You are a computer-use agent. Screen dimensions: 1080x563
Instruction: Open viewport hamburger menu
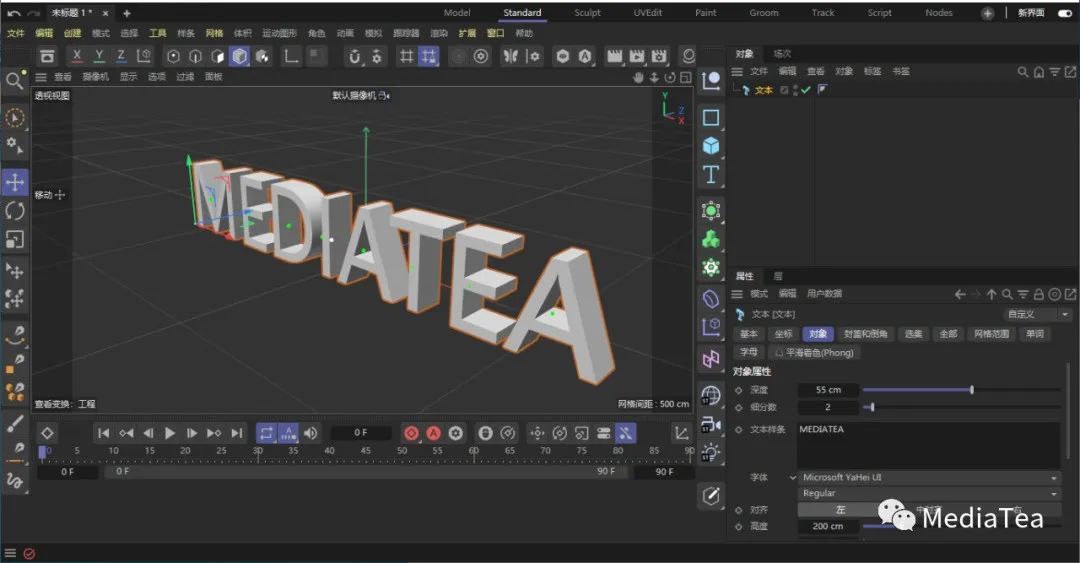click(x=41, y=77)
